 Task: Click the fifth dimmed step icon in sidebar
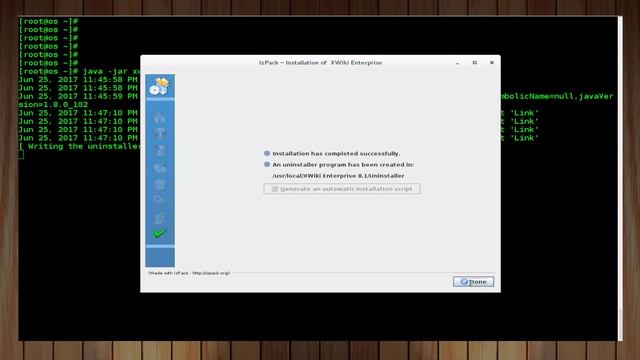click(160, 184)
